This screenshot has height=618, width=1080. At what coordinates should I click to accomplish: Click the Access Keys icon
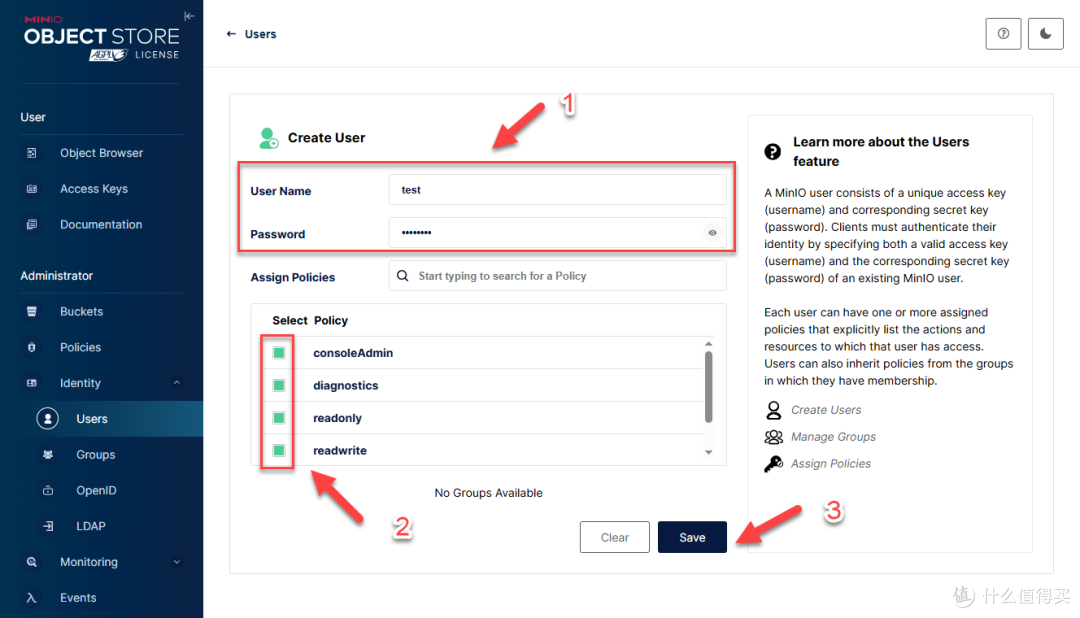pos(32,189)
